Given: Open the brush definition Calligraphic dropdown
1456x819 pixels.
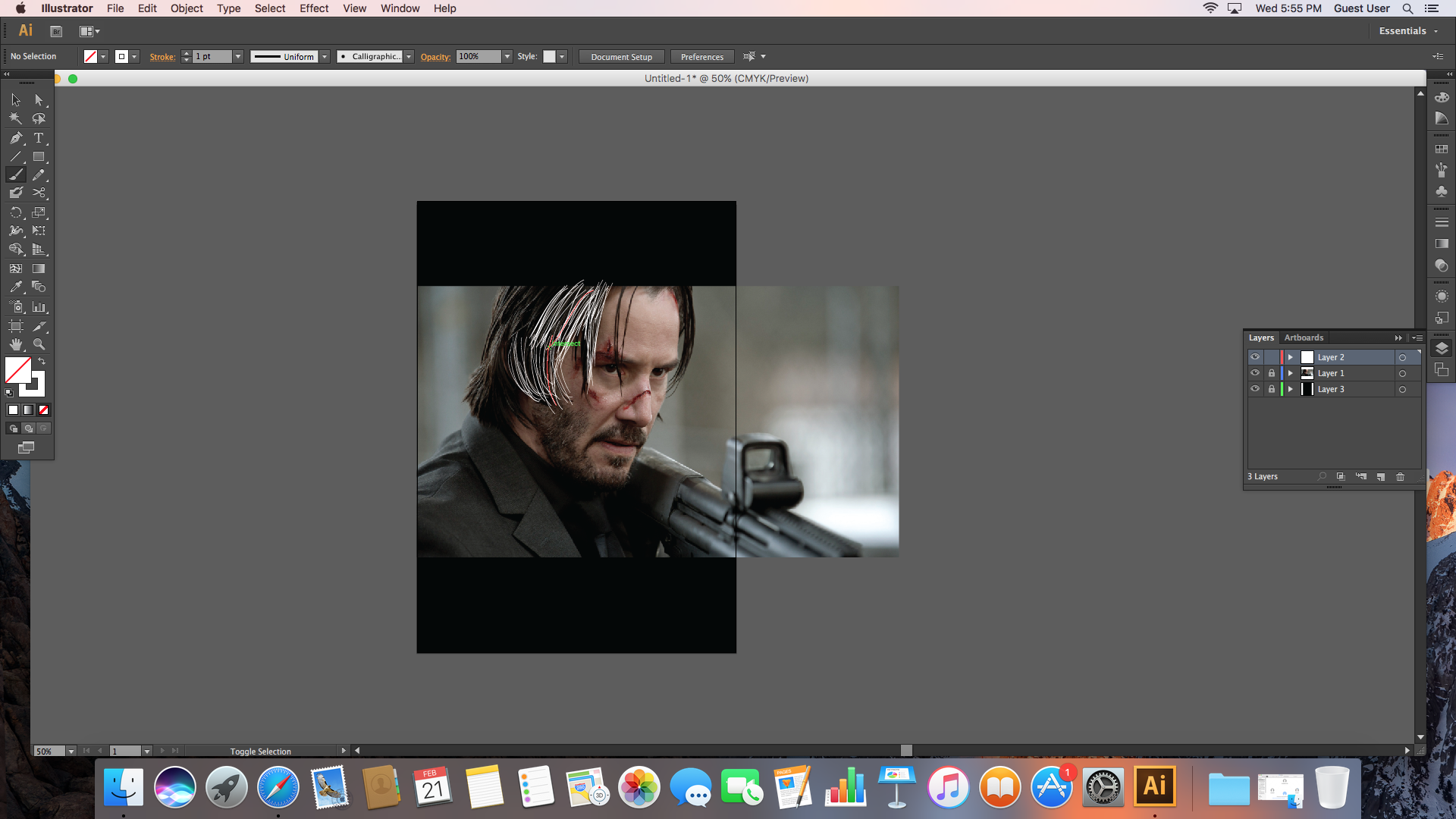Looking at the screenshot, I should [x=409, y=56].
